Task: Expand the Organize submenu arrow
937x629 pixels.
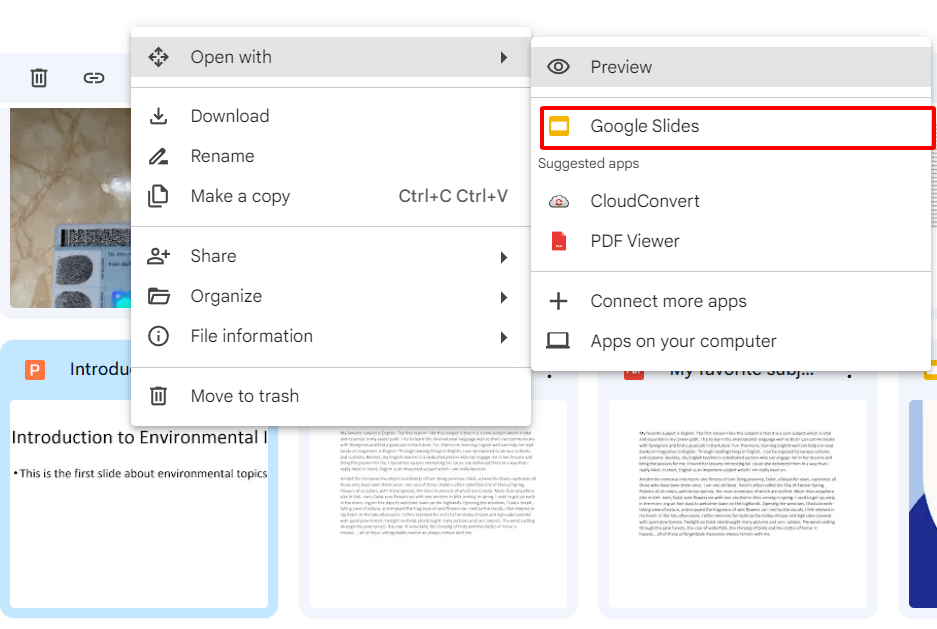Action: click(x=504, y=297)
